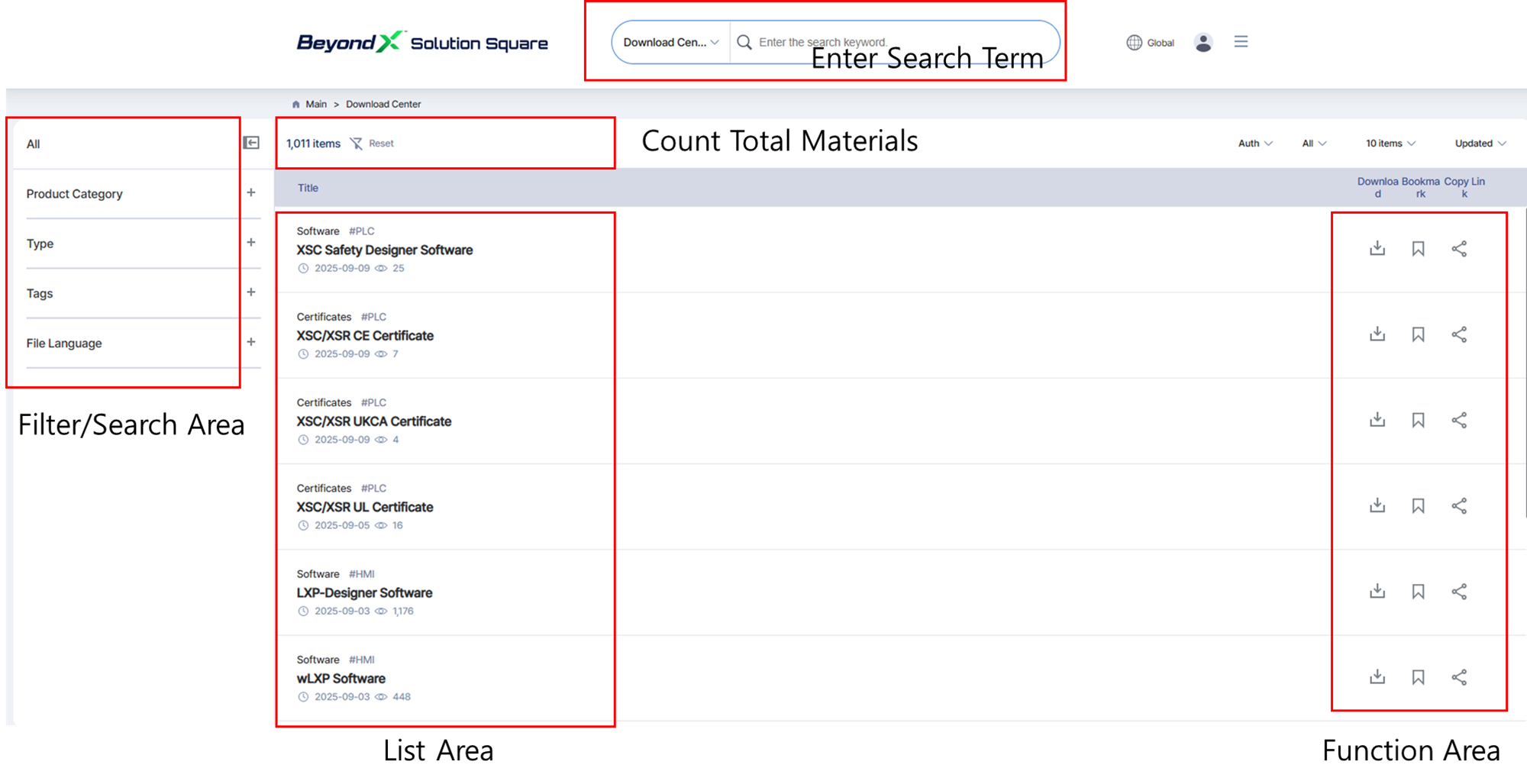
Task: Open the 10 items per page dropdown
Action: click(x=1390, y=144)
